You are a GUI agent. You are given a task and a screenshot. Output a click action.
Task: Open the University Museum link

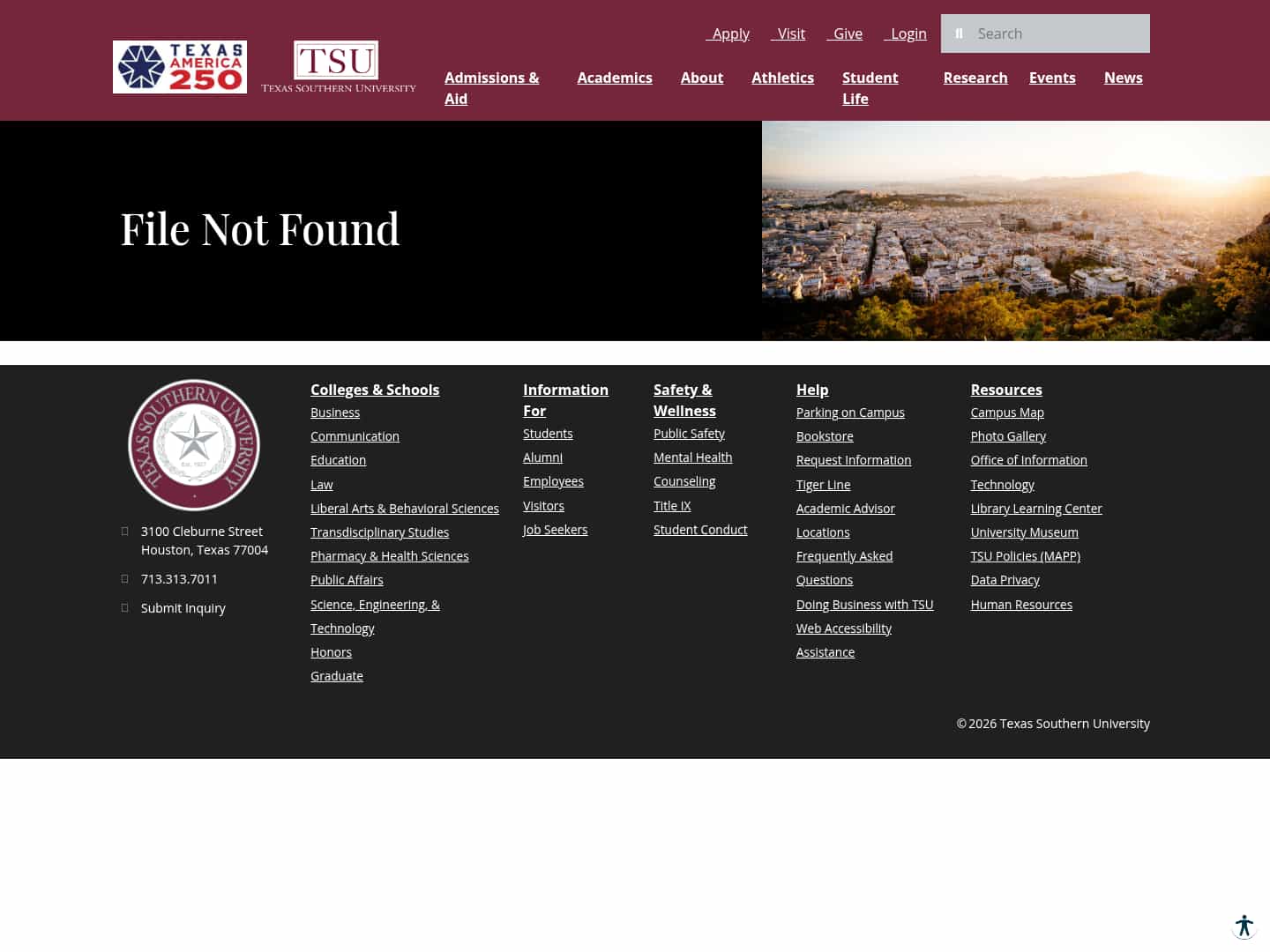click(x=1024, y=532)
